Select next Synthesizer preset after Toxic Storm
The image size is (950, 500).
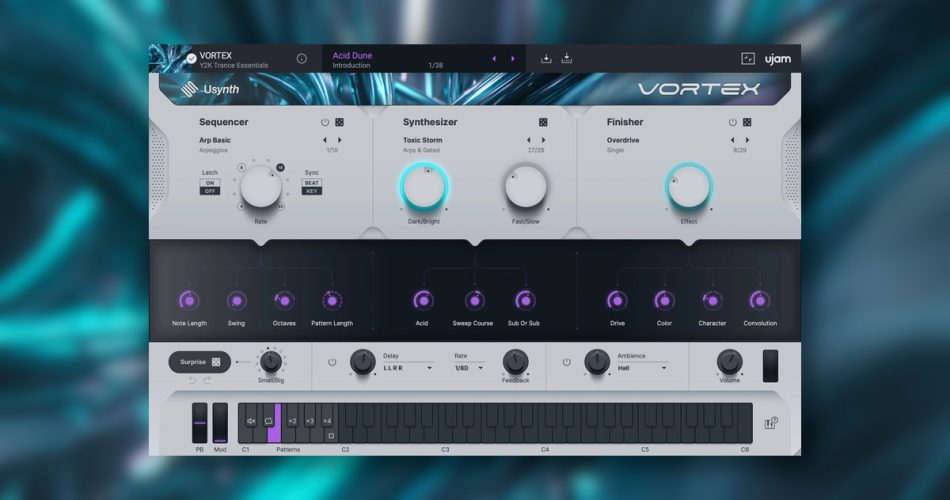tap(543, 141)
